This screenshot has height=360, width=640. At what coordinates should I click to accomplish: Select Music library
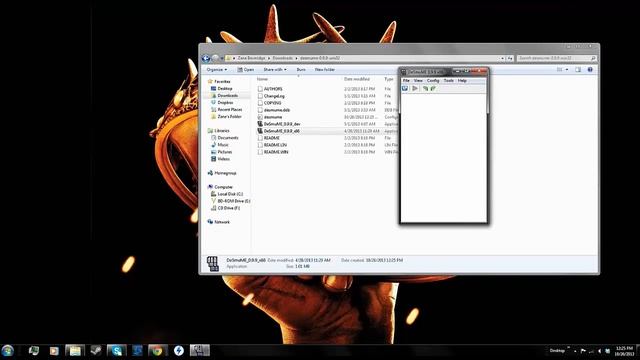pos(223,144)
